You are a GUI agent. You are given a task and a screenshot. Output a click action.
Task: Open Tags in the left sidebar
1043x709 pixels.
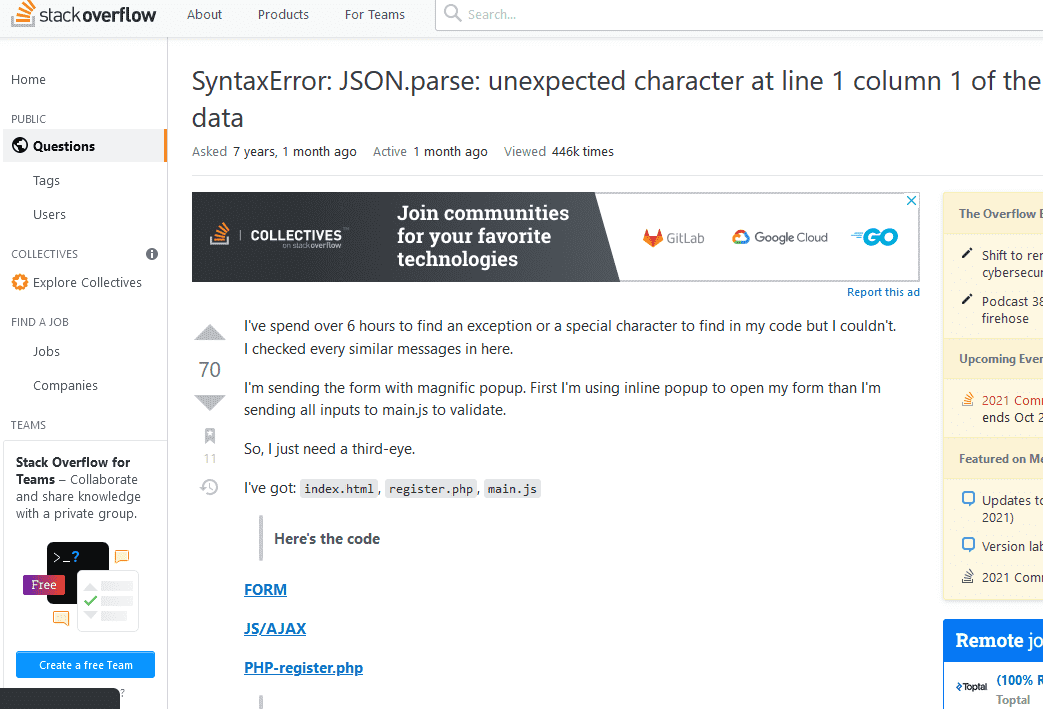point(46,181)
